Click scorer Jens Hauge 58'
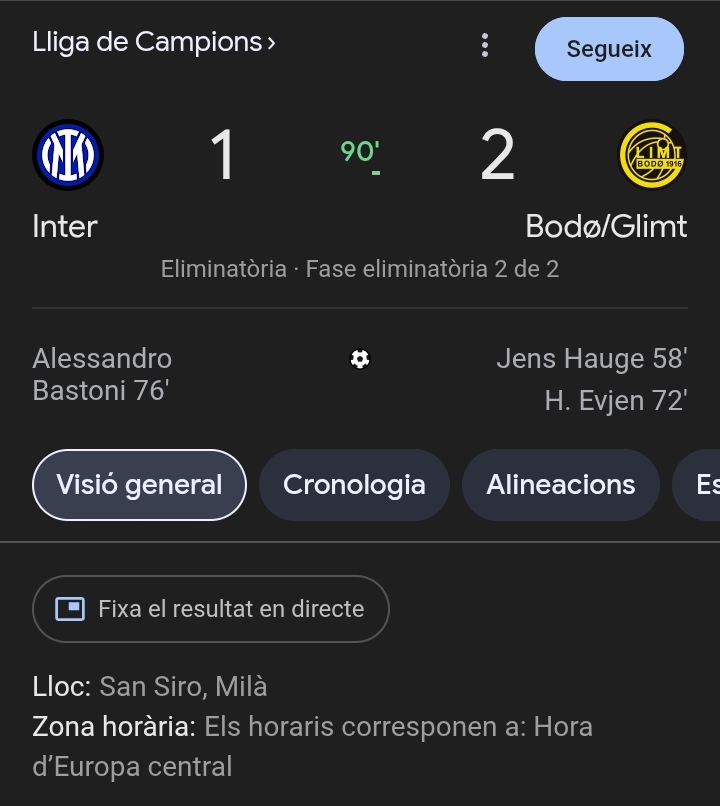720x806 pixels. tap(591, 358)
